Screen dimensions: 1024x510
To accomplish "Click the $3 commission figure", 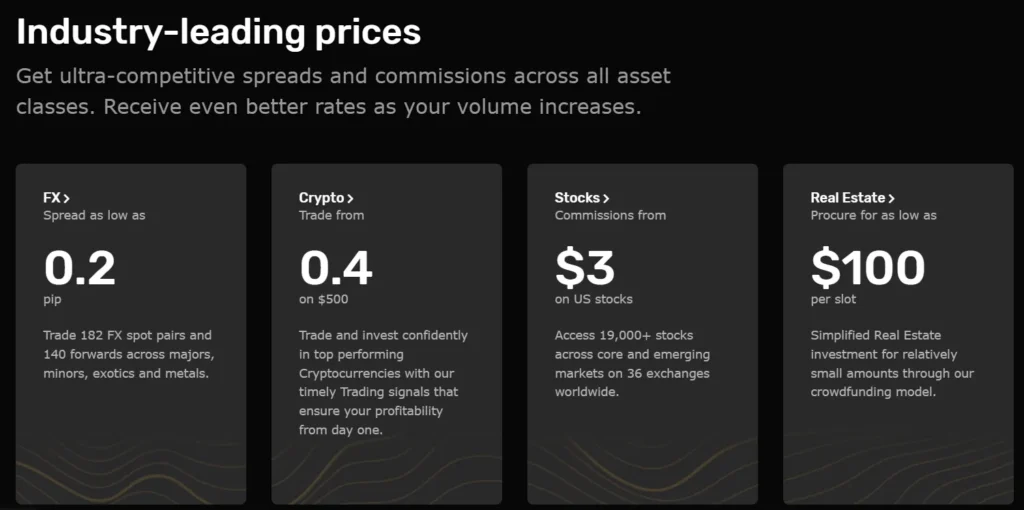I will coord(585,267).
